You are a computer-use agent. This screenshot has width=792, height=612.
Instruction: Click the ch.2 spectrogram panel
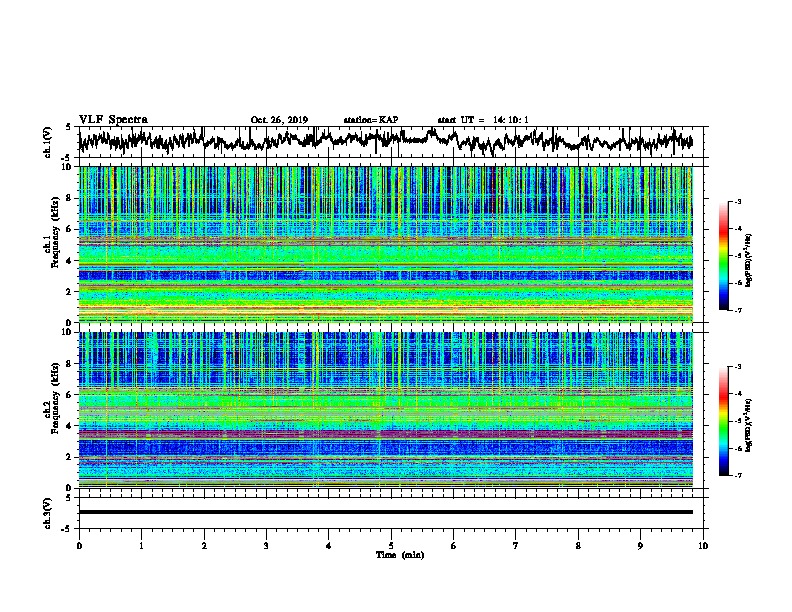(386, 410)
